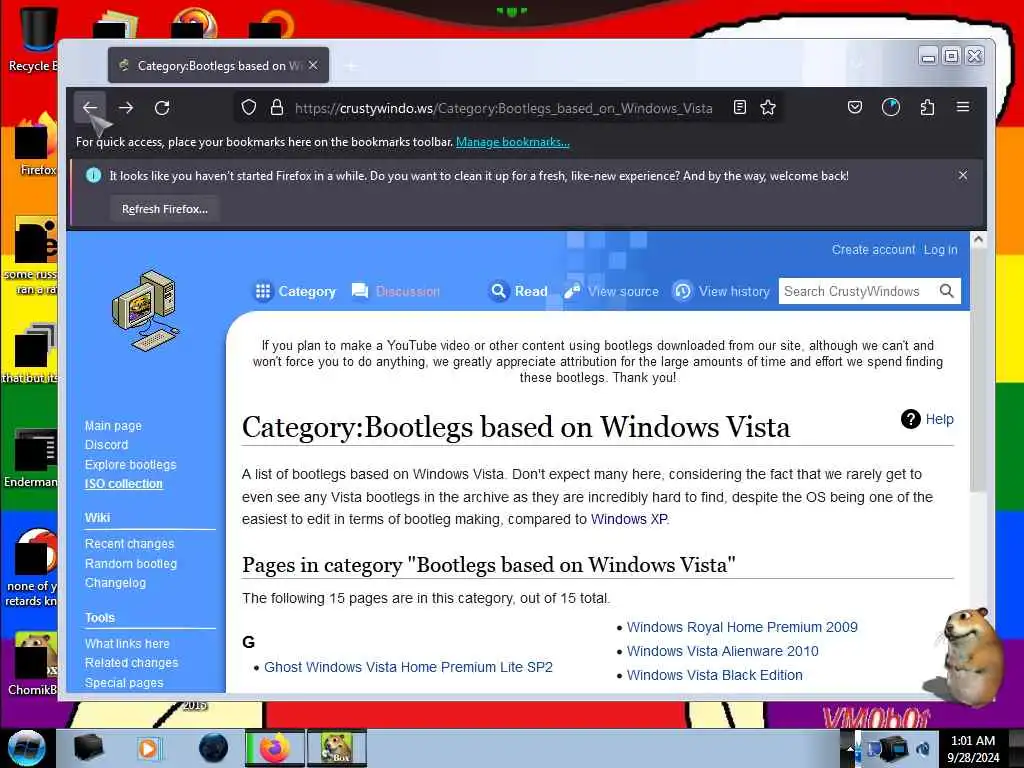
Task: Click the taskbar clock showing 1:01 AM
Action: [973, 748]
